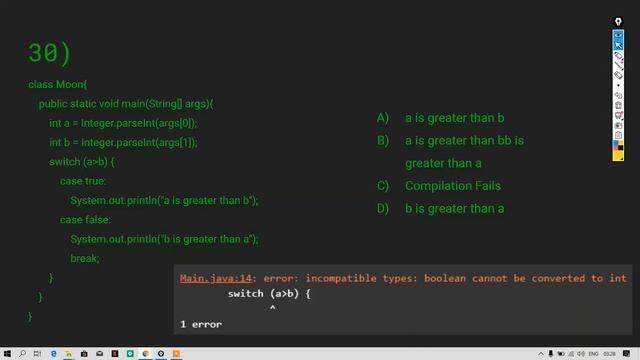The width and height of the screenshot is (640, 360).
Task: Click '1 error' text in compiler output
Action: [x=201, y=324]
